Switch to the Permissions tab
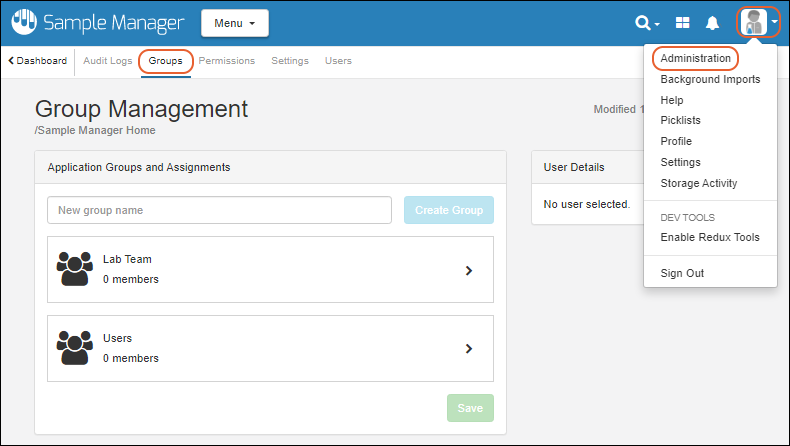Image resolution: width=790 pixels, height=446 pixels. pos(227,61)
